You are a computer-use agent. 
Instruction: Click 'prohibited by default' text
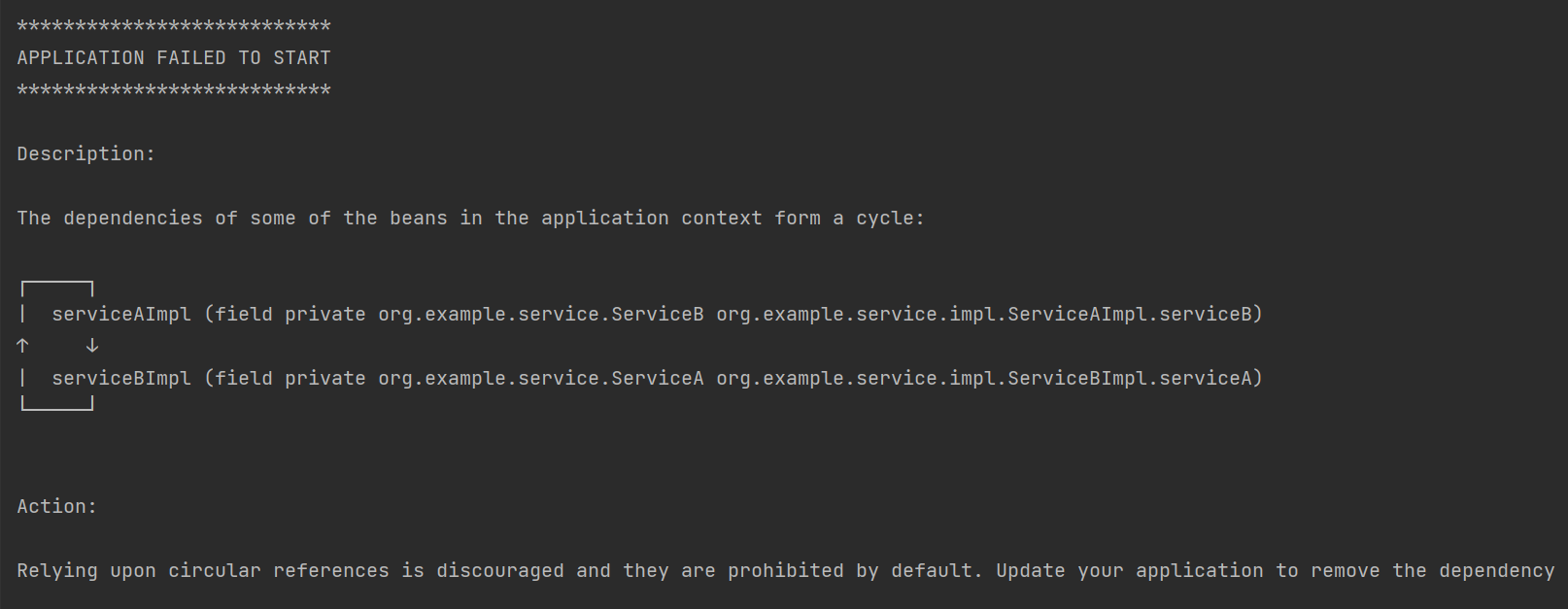point(852,570)
